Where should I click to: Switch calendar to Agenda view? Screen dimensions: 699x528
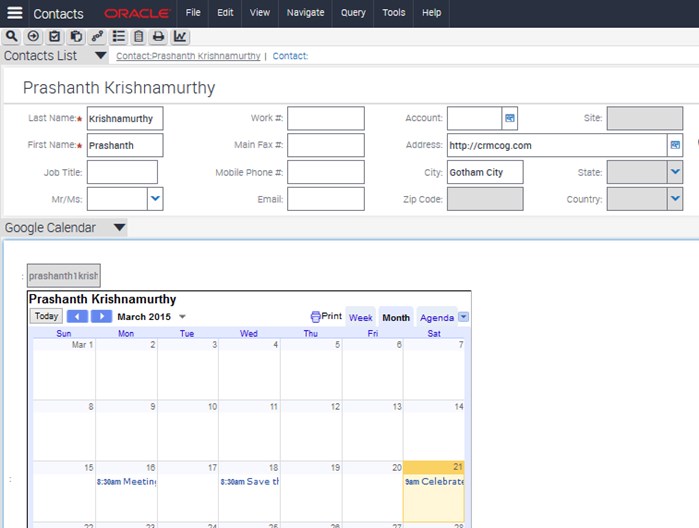436,318
